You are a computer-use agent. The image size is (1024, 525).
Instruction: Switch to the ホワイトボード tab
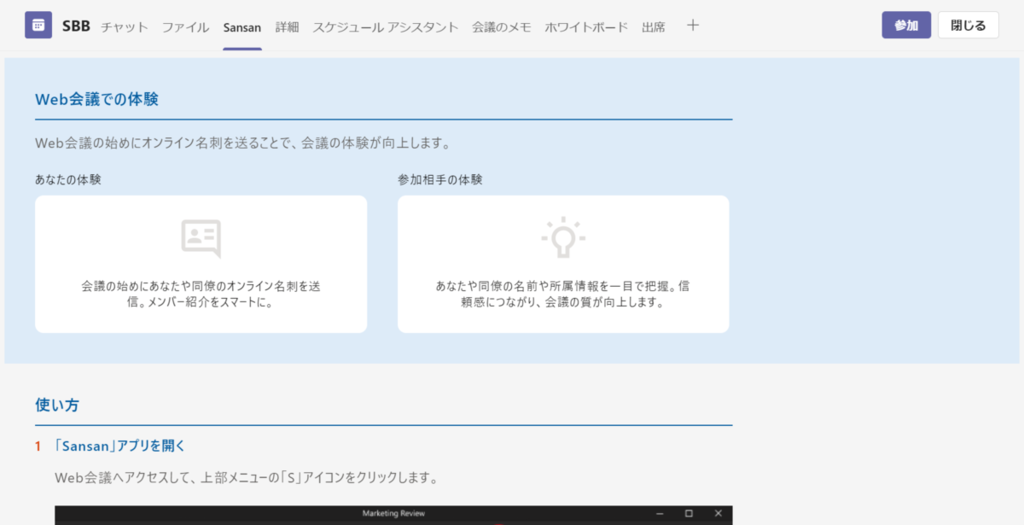(586, 27)
